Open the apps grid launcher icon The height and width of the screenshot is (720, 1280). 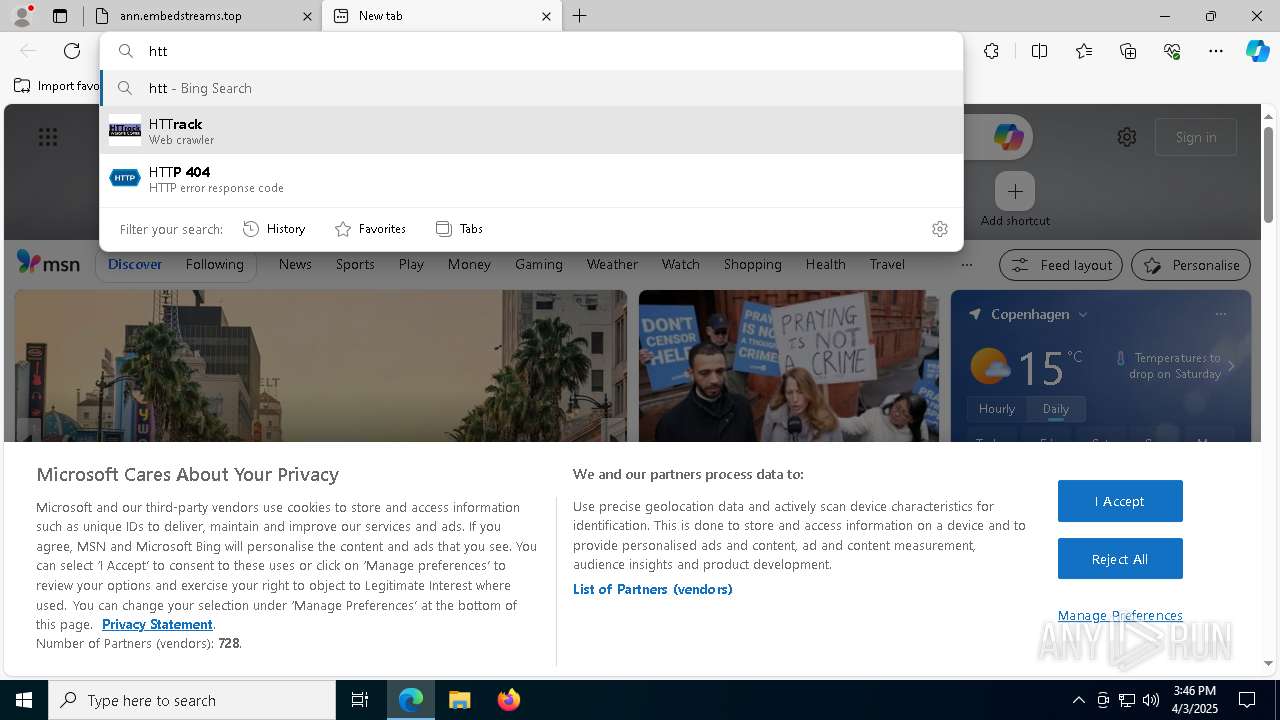(x=48, y=137)
